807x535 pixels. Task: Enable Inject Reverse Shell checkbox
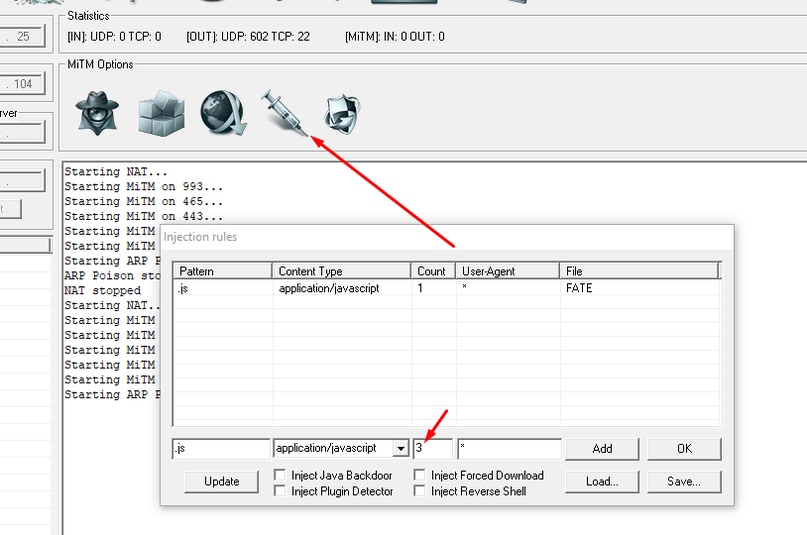(421, 491)
